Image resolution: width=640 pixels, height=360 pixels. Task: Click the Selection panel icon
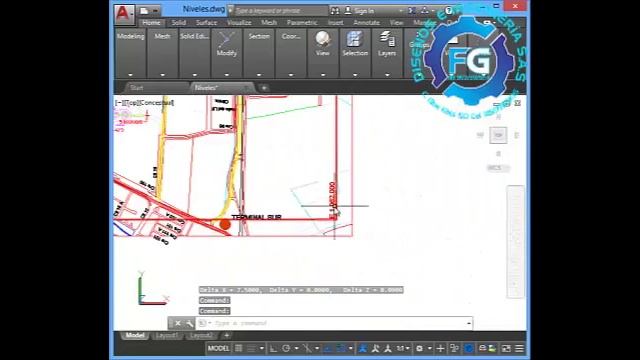tap(355, 40)
